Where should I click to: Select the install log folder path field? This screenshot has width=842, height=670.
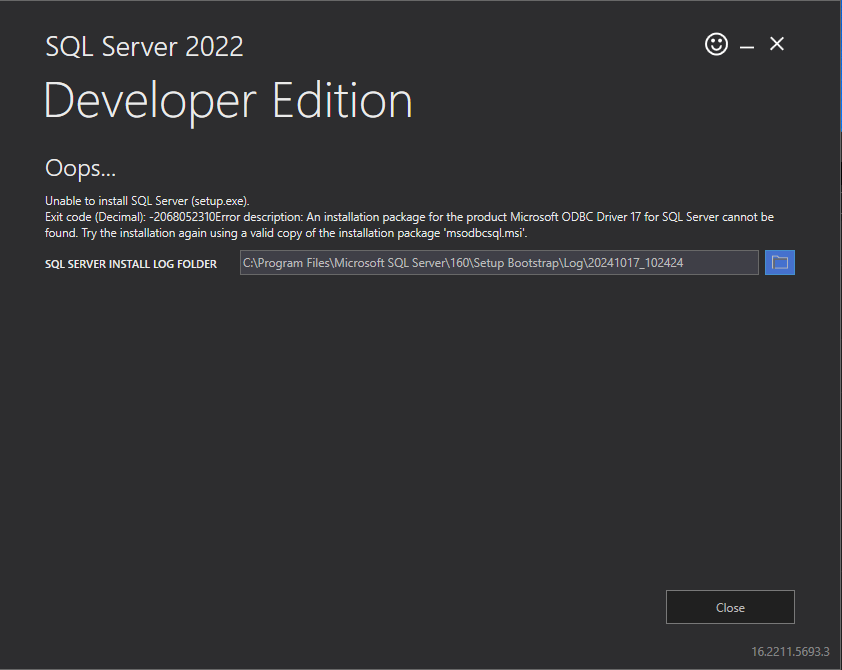499,263
